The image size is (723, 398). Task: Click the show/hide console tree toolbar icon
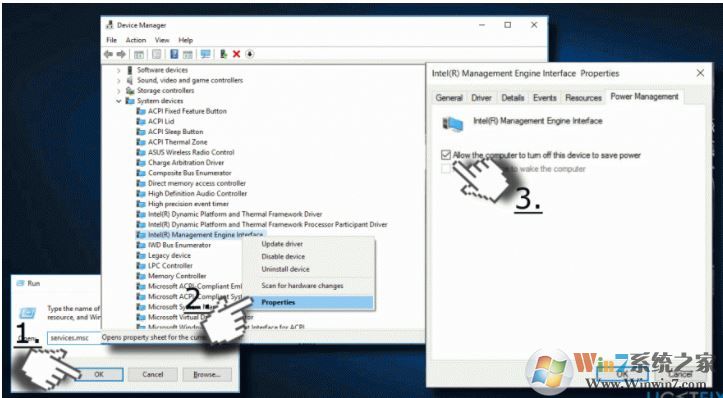(139, 54)
